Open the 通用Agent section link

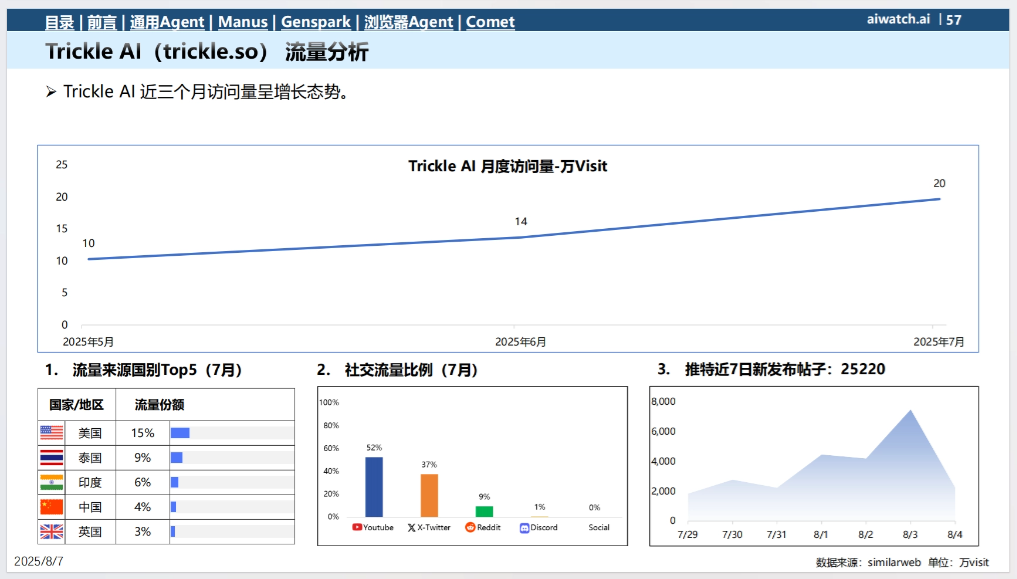[x=167, y=22]
